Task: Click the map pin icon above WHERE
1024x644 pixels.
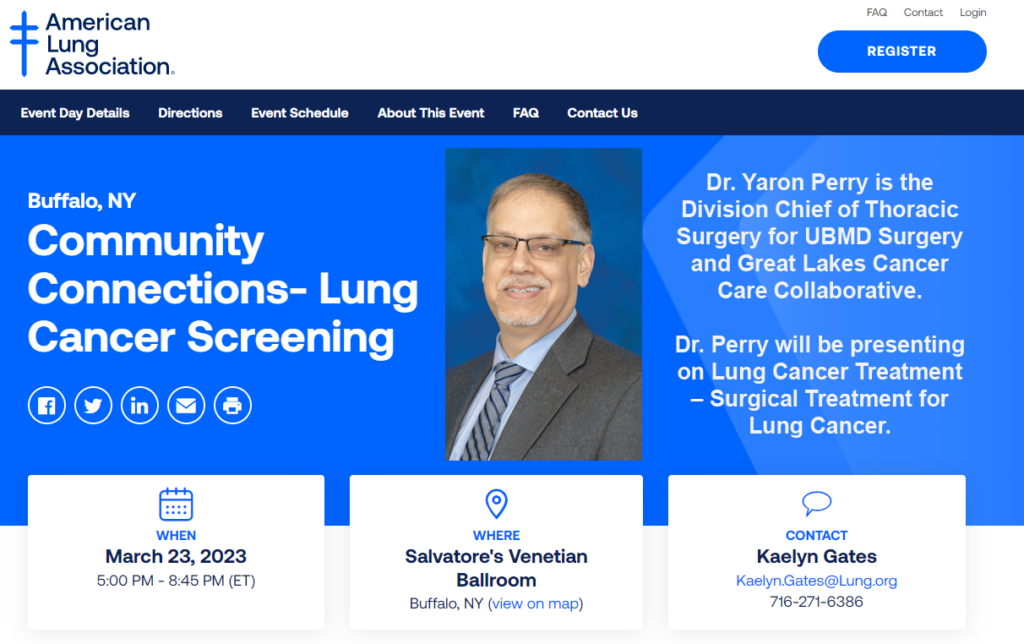Action: pyautogui.click(x=496, y=504)
